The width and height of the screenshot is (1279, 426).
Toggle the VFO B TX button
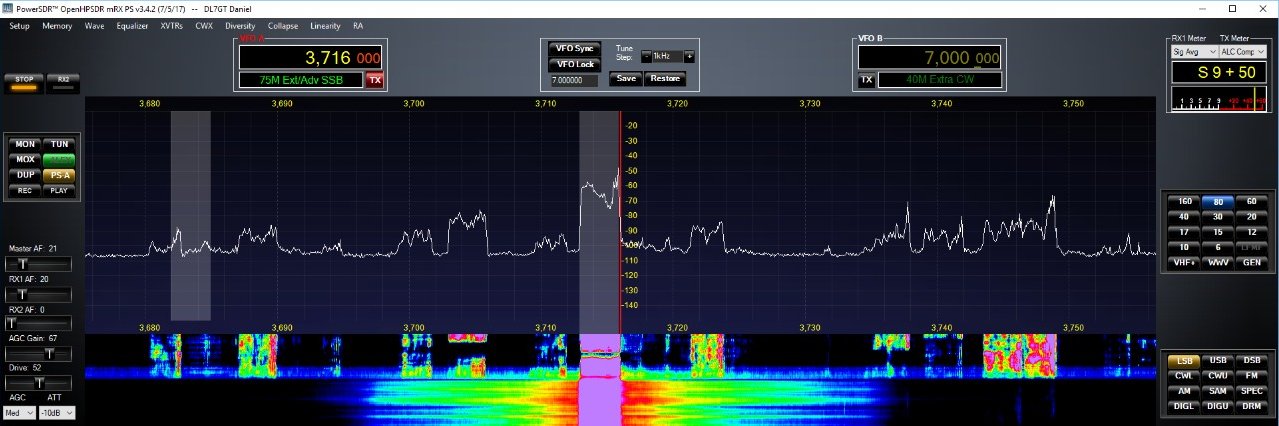pyautogui.click(x=867, y=80)
